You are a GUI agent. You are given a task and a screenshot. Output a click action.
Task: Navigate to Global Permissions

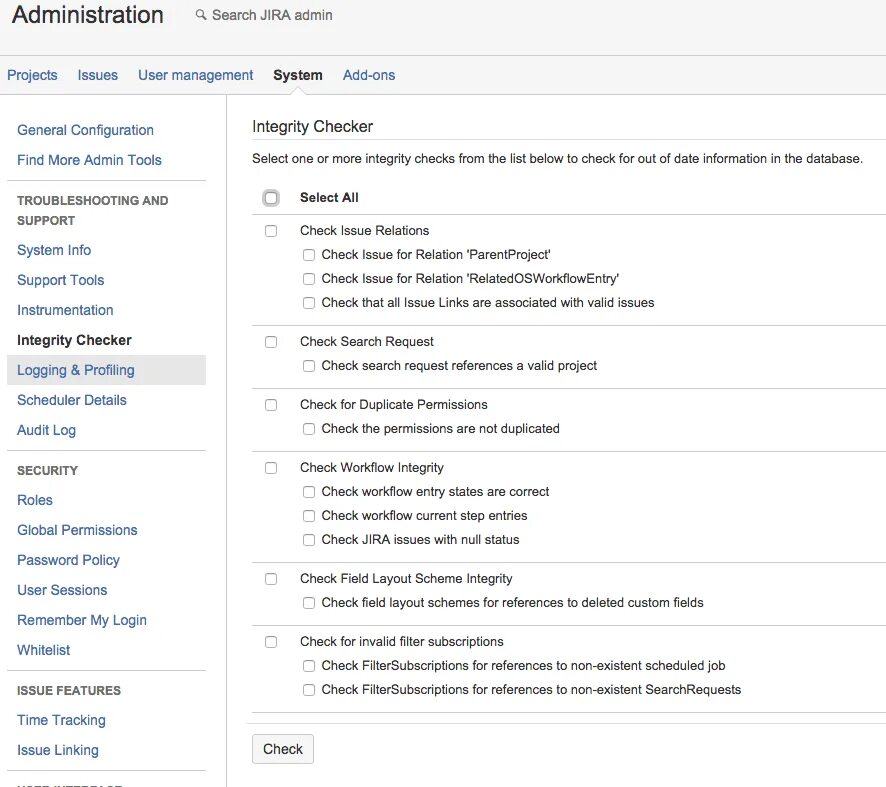click(x=77, y=530)
